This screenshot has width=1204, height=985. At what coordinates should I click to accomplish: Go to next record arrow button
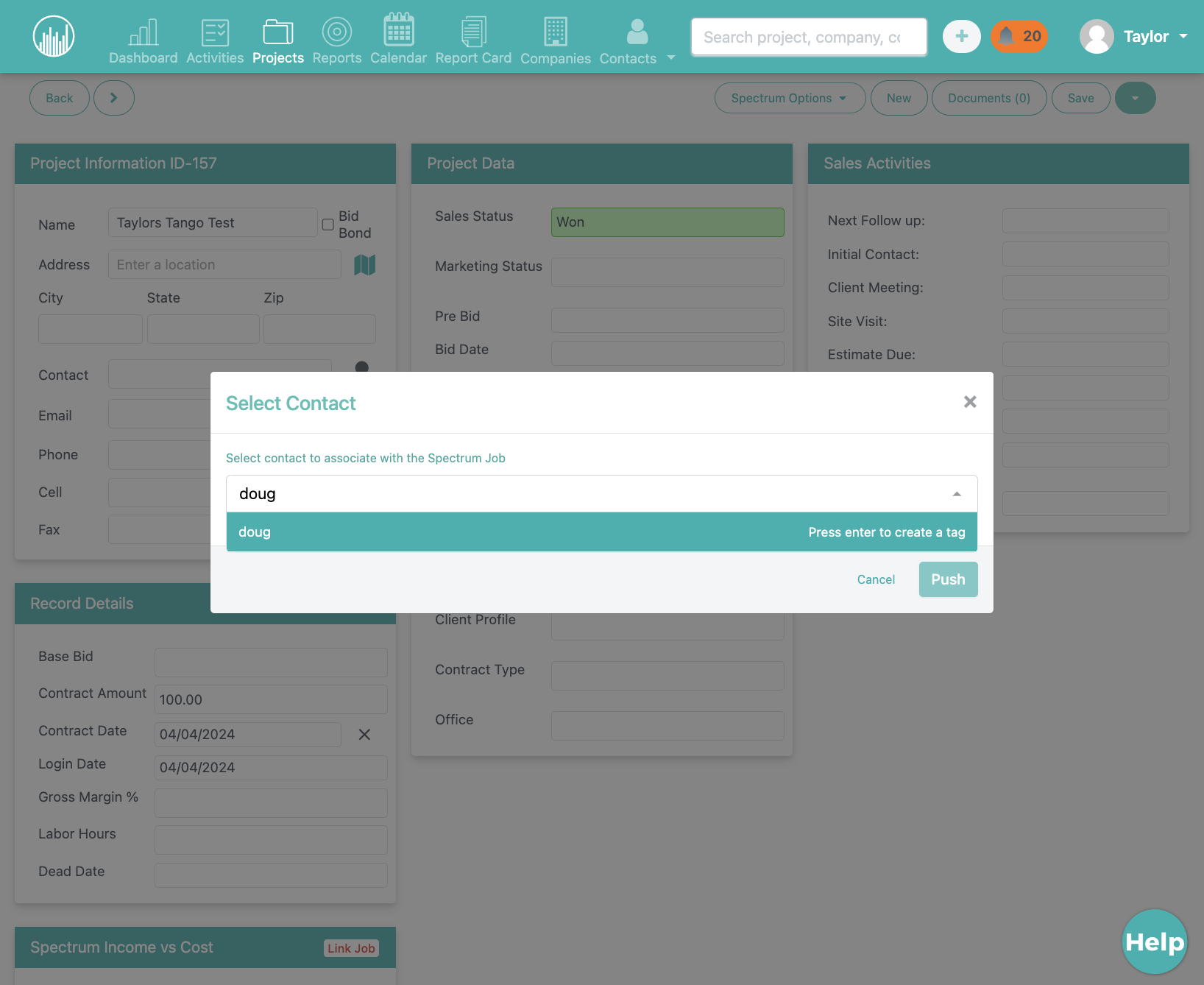coord(113,98)
